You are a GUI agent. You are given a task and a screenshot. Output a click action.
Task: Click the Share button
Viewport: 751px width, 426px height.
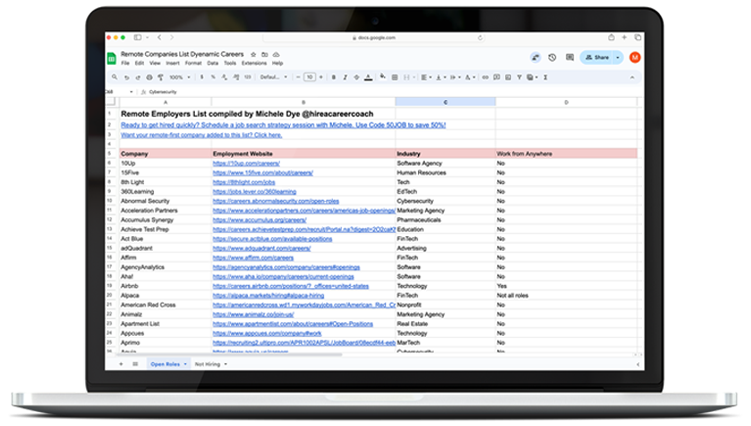(597, 58)
